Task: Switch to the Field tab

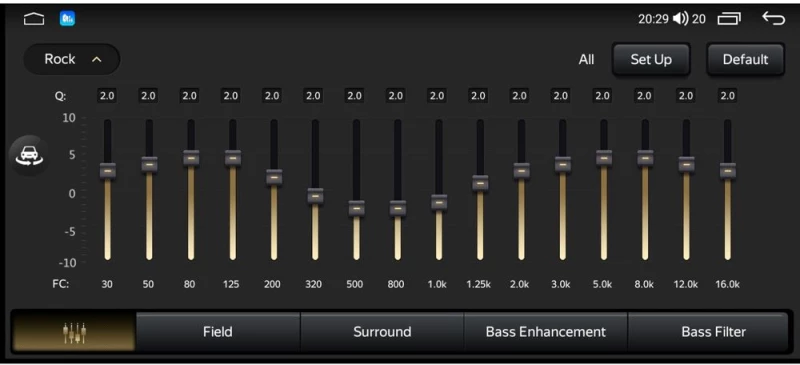Action: pos(218,332)
